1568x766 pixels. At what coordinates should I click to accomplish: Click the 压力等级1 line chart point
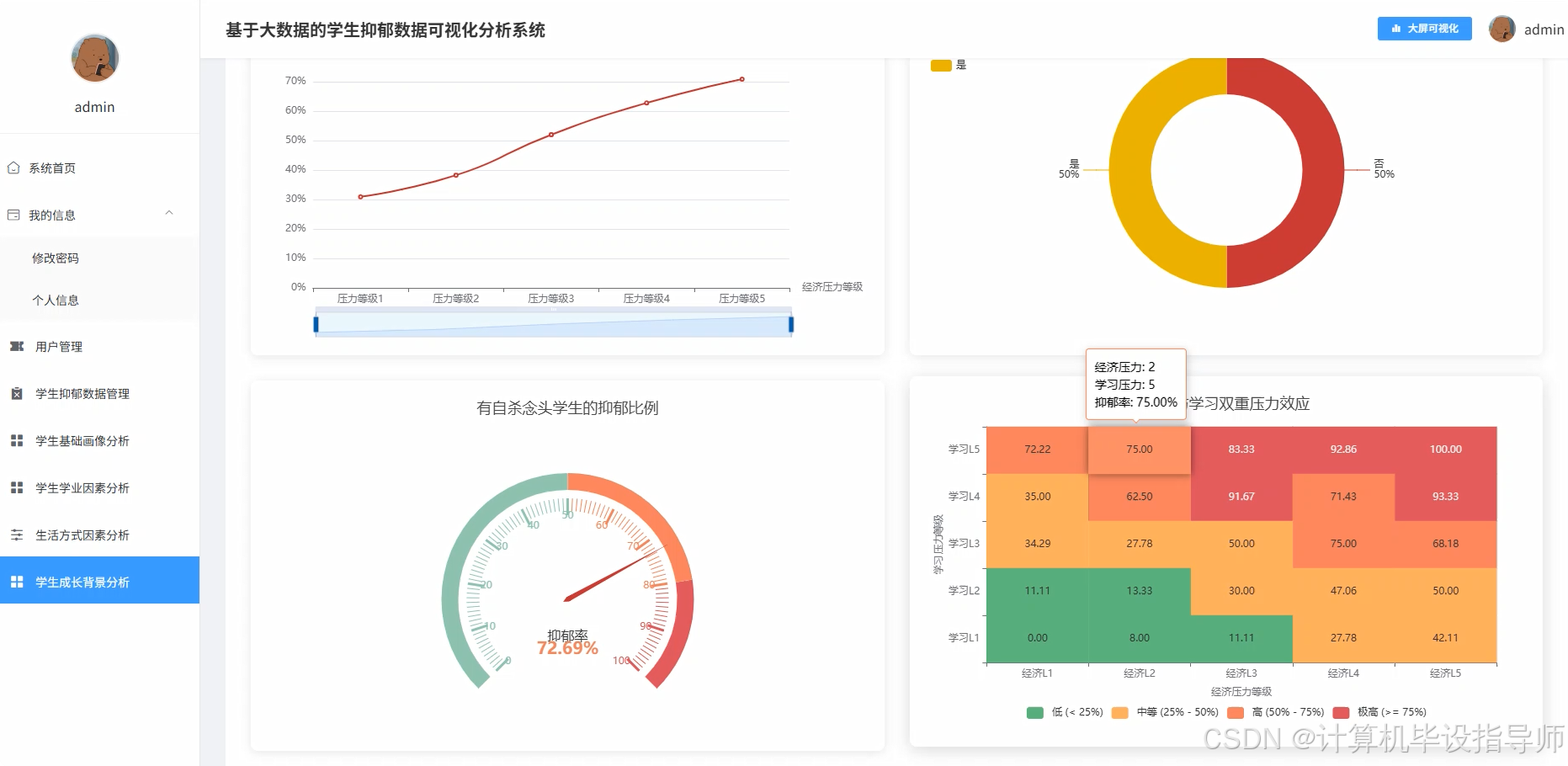coord(360,197)
